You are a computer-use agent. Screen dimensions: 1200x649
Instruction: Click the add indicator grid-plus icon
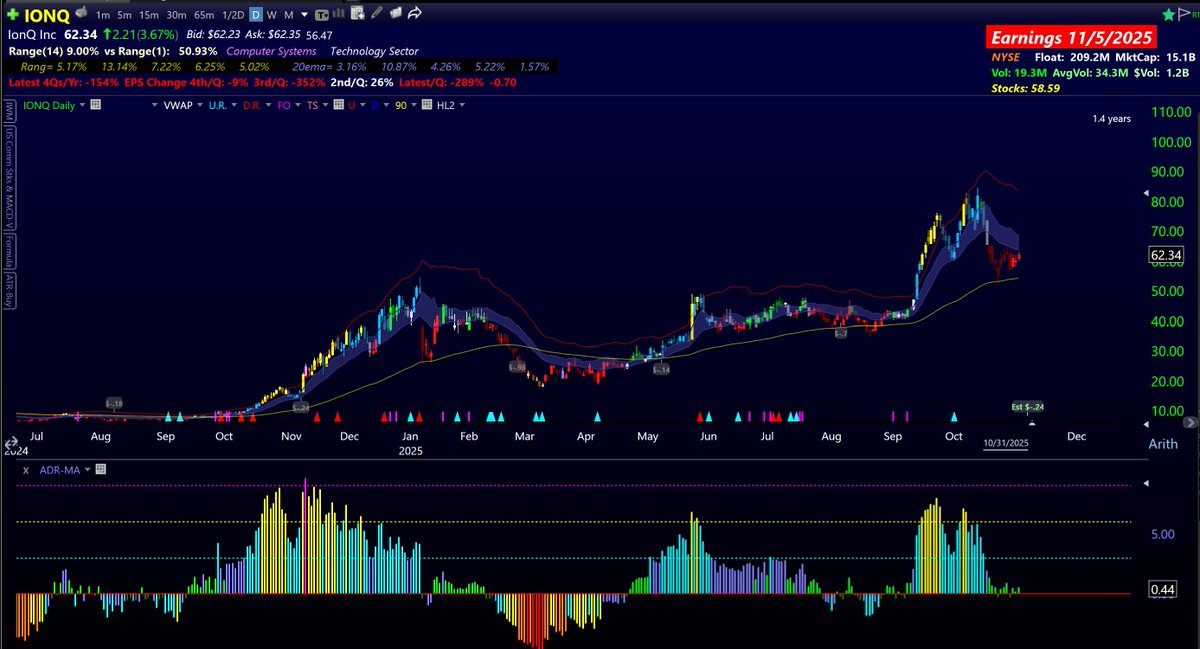tap(357, 14)
